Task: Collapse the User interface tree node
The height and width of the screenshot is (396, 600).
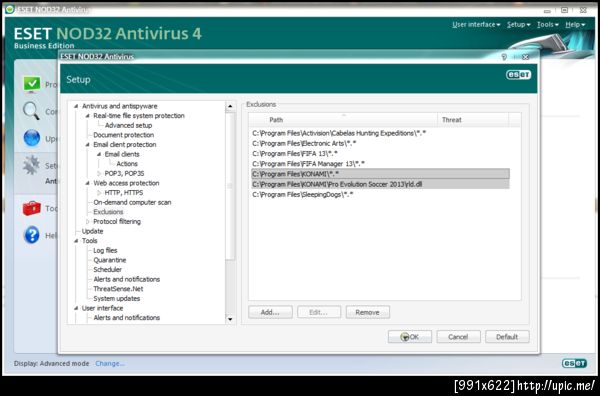Action: pyautogui.click(x=76, y=308)
